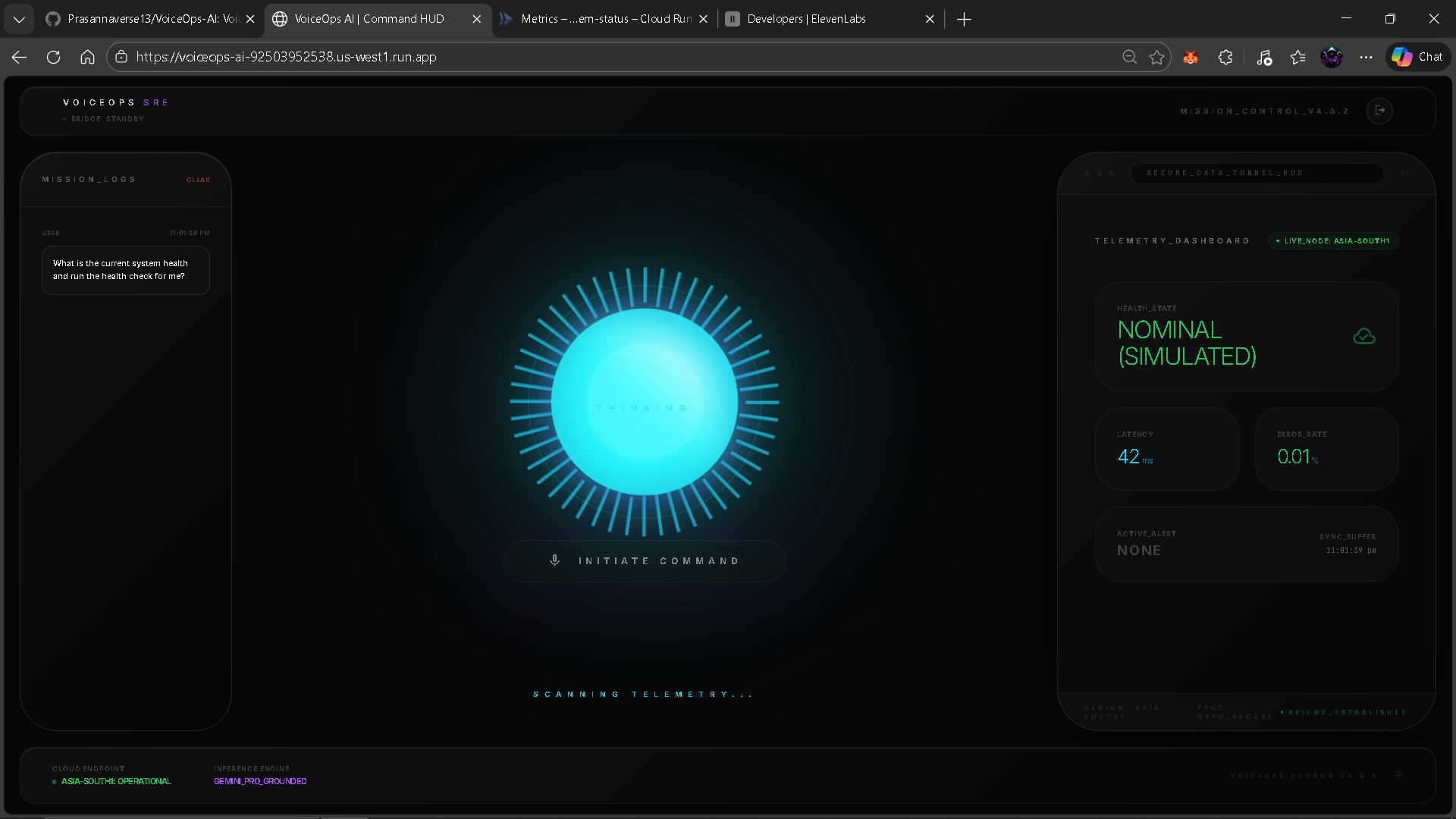The height and width of the screenshot is (819, 1456).
Task: Click the MetaMask fox extension icon
Action: tap(1191, 57)
